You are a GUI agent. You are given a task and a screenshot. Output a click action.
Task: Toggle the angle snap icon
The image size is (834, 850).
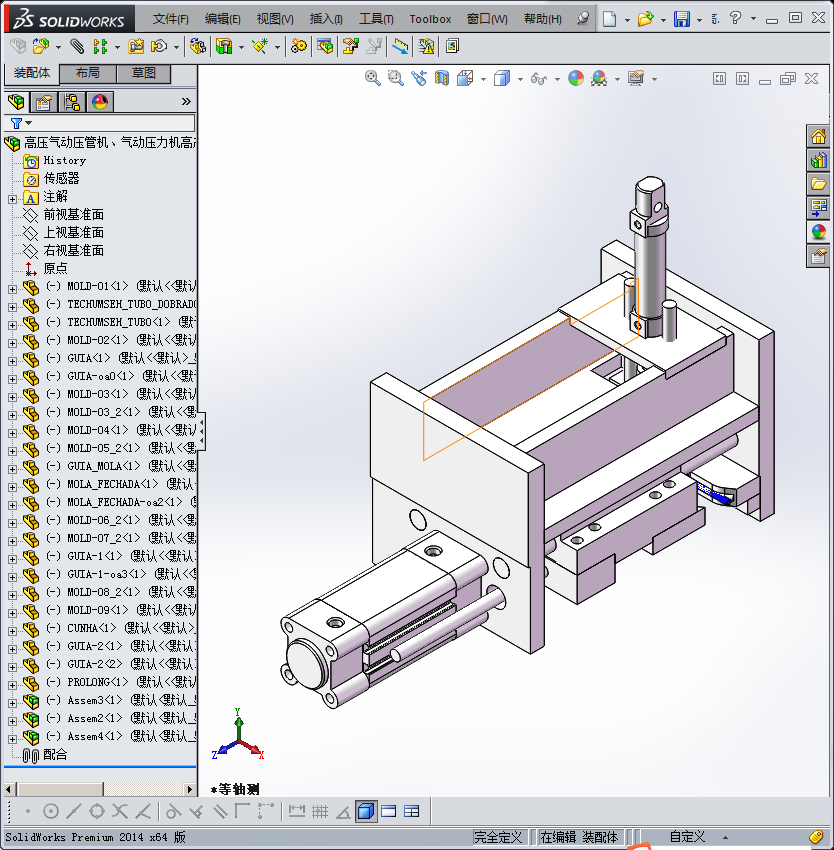coord(343,812)
